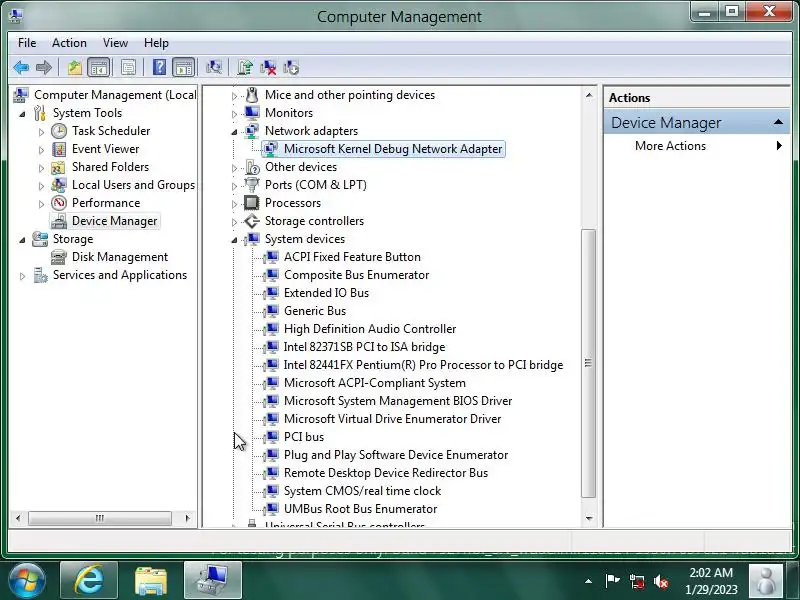The height and width of the screenshot is (600, 800).
Task: Click the console tree scroll right arrow
Action: (187, 518)
